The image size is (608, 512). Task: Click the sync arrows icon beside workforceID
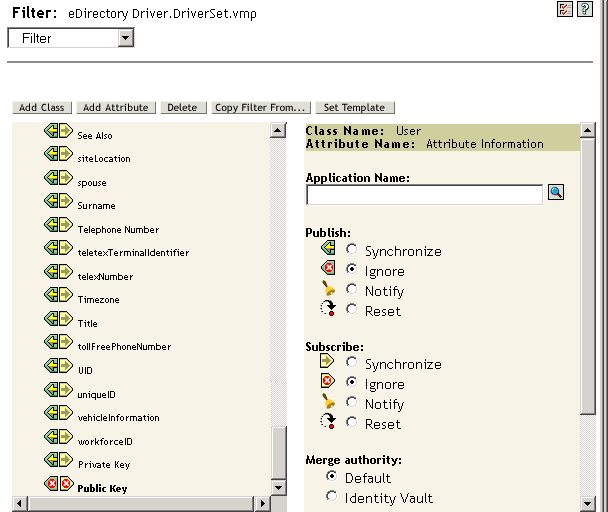pyautogui.click(x=58, y=439)
